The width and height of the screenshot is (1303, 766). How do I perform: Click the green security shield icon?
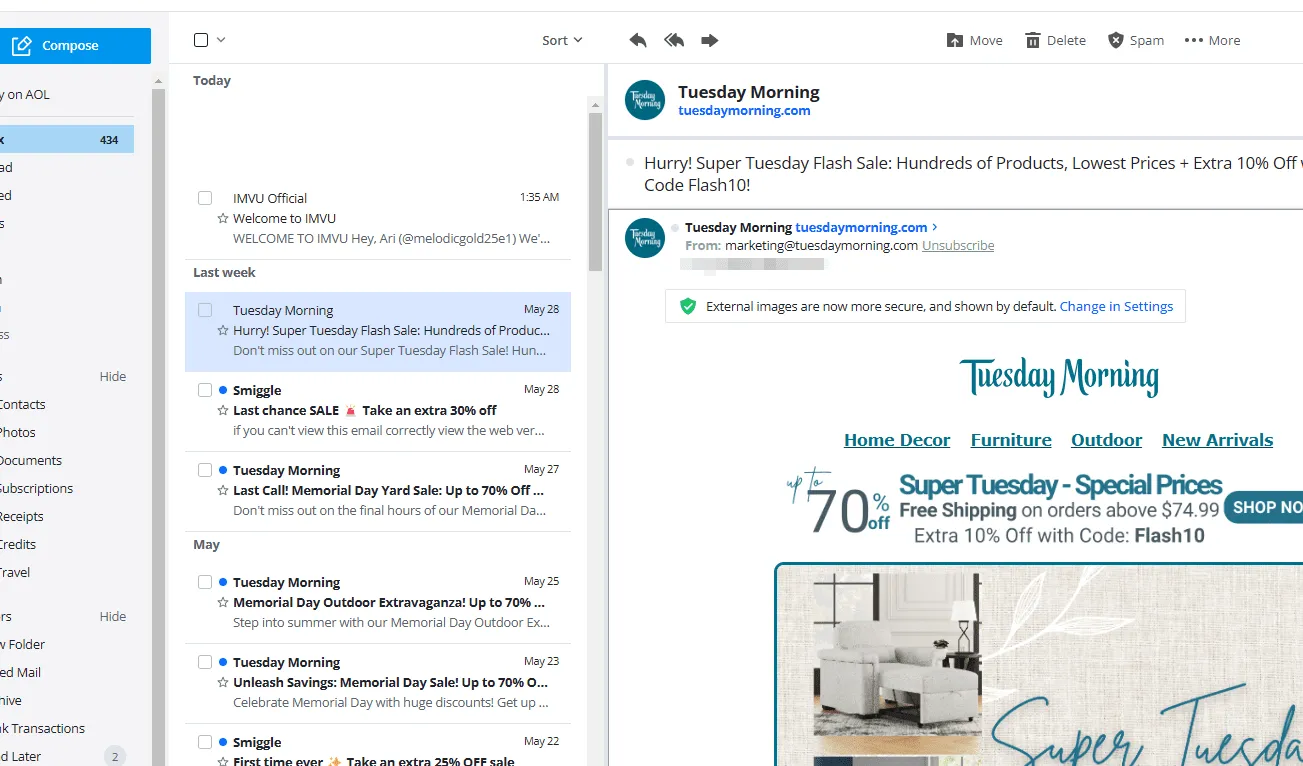(687, 306)
